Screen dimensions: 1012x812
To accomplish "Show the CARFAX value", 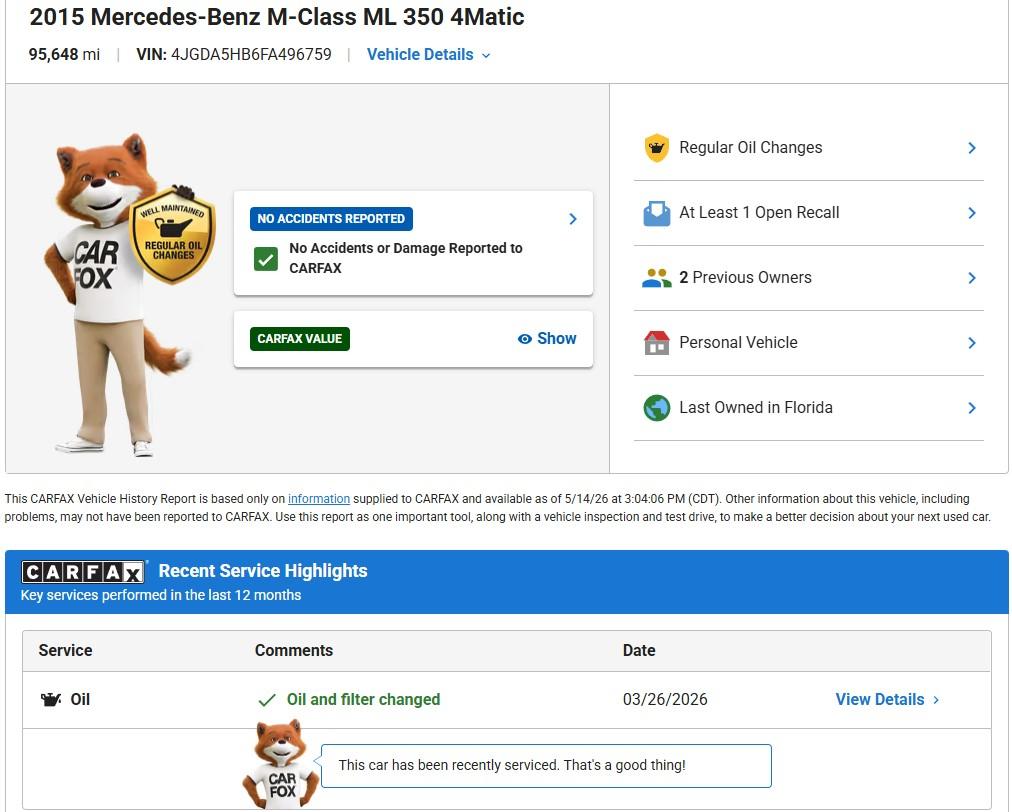I will coord(547,339).
